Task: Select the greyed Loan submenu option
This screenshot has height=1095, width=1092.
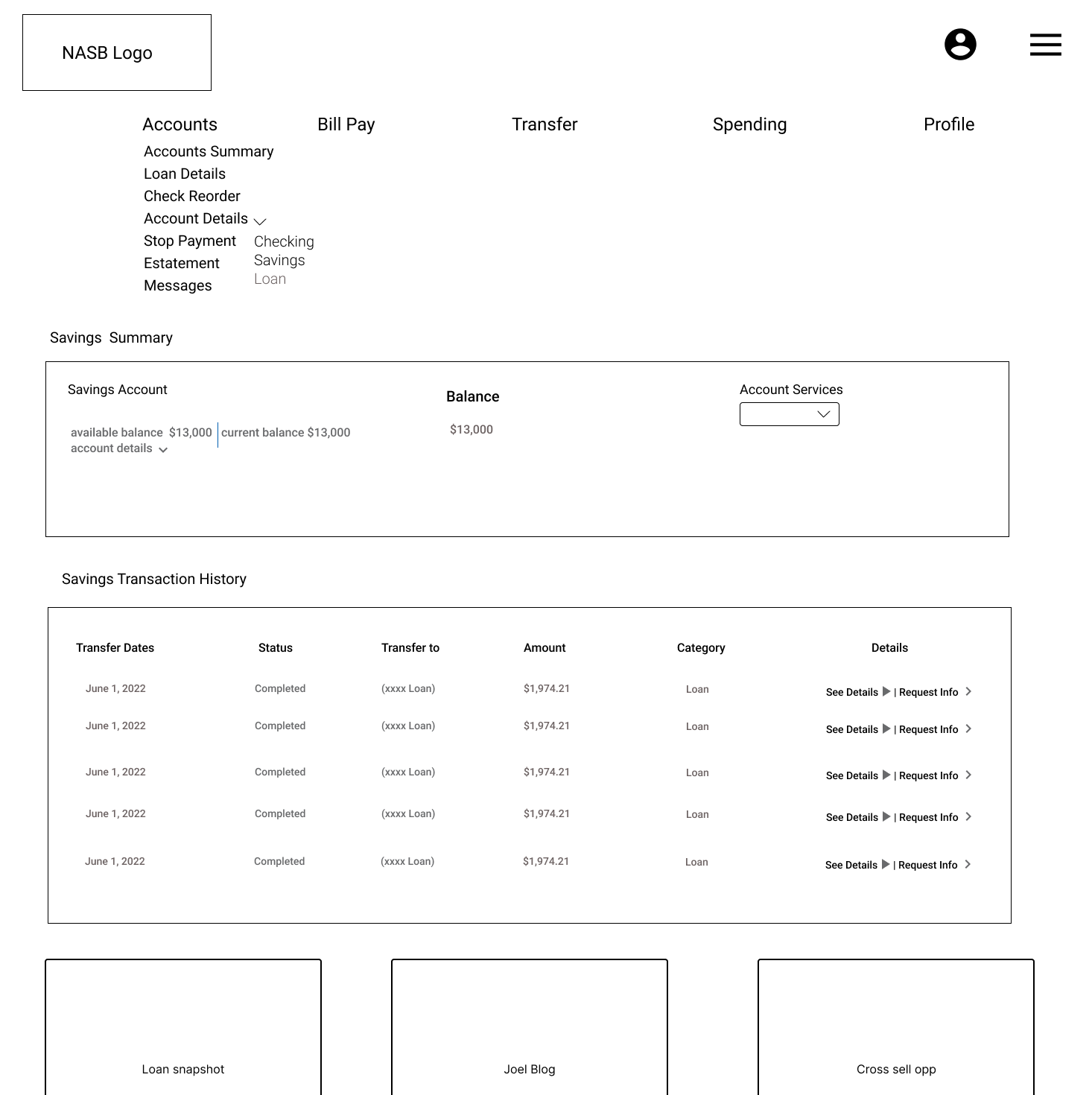Action: [270, 279]
